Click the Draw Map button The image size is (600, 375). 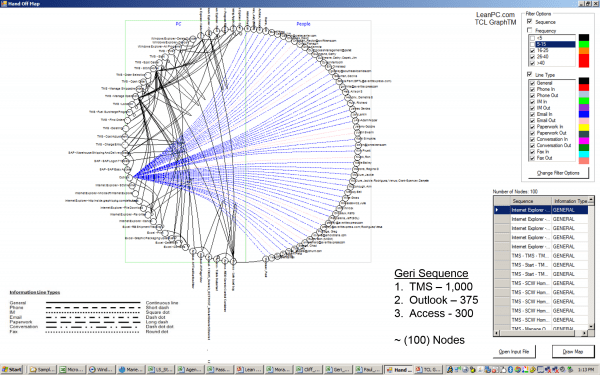pos(573,351)
